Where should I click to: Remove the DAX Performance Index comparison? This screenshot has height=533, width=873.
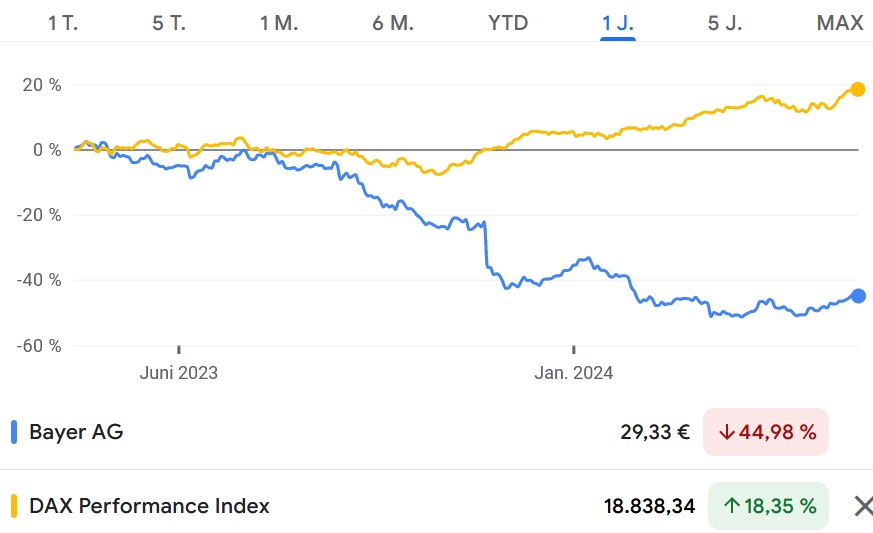coord(862,506)
